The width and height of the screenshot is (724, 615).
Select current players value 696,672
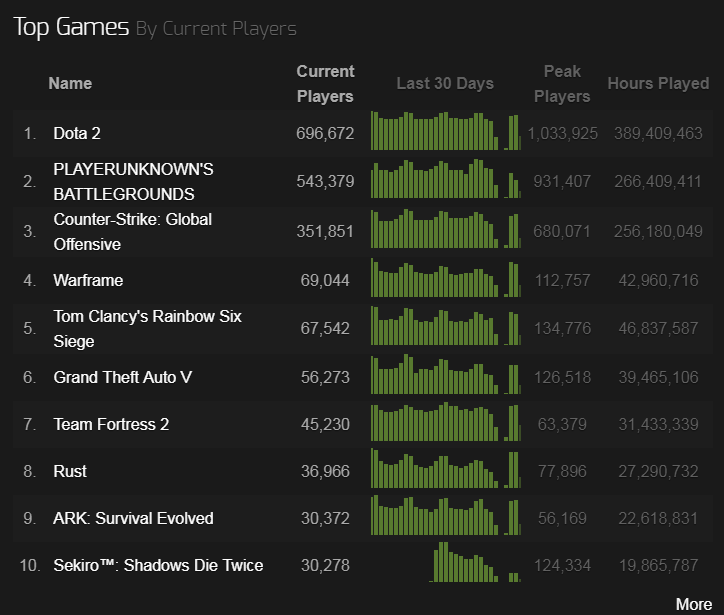(x=325, y=133)
